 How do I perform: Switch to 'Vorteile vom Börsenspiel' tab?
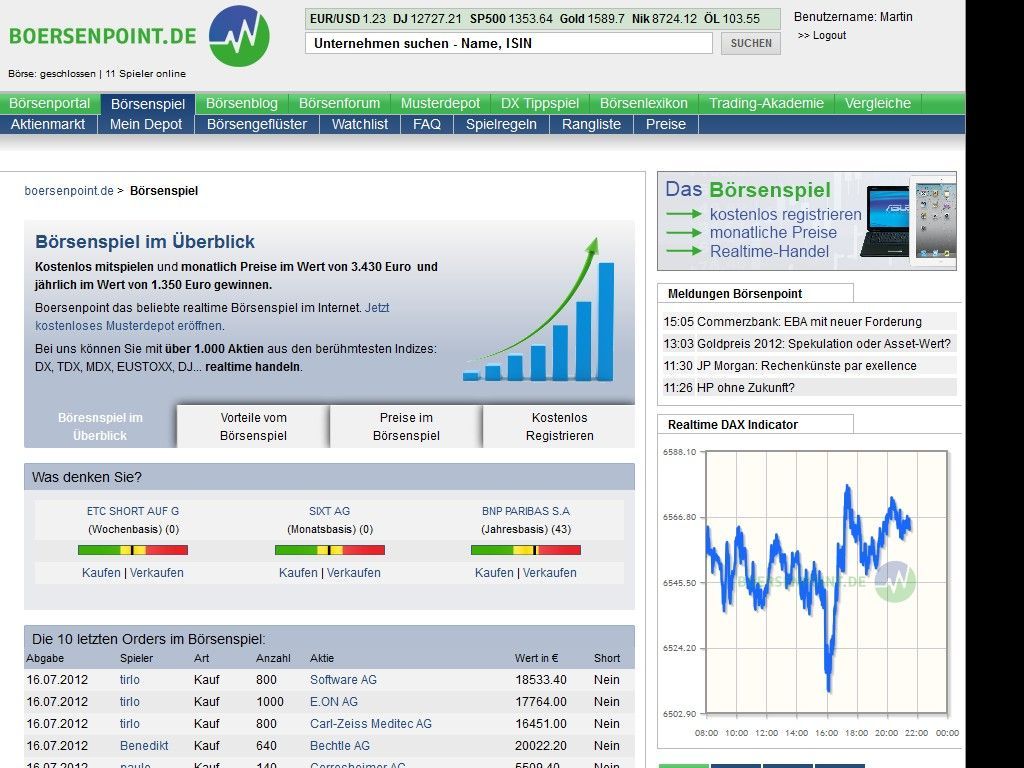pyautogui.click(x=253, y=426)
